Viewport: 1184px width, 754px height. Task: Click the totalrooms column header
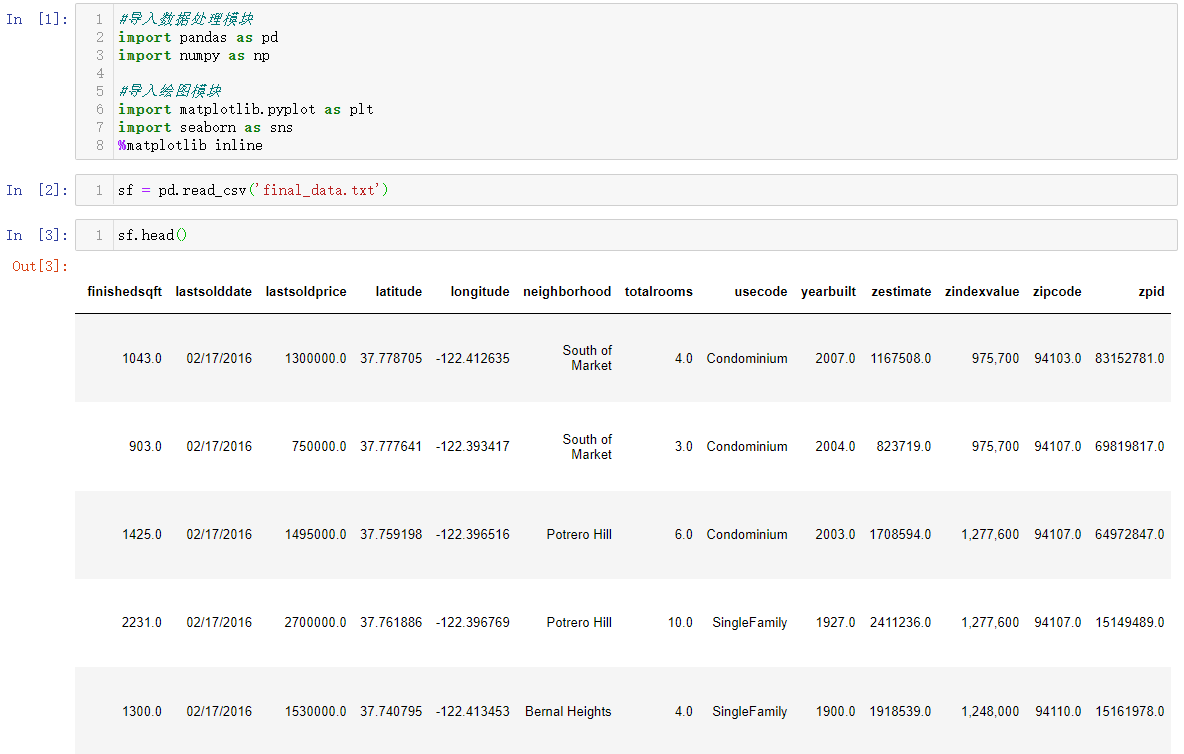(658, 291)
